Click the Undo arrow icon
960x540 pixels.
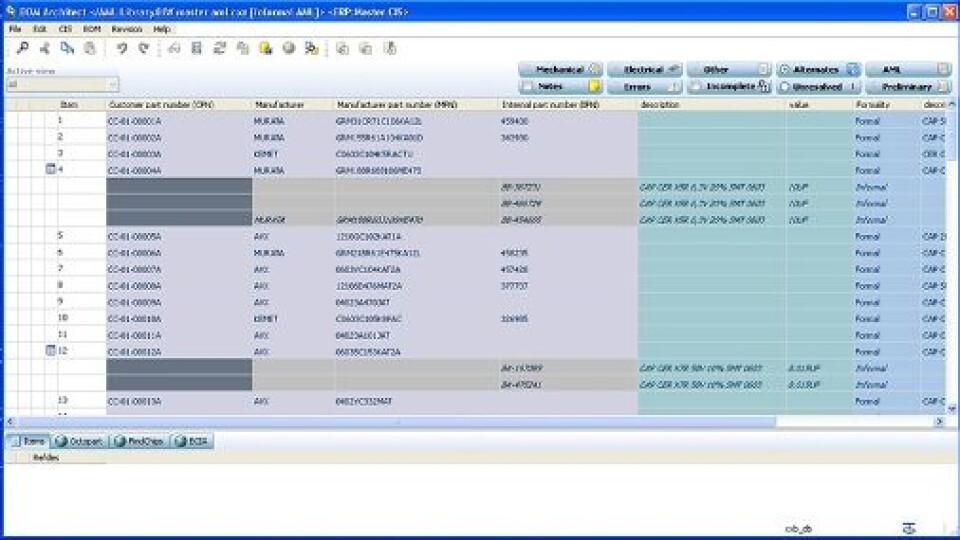tap(122, 48)
